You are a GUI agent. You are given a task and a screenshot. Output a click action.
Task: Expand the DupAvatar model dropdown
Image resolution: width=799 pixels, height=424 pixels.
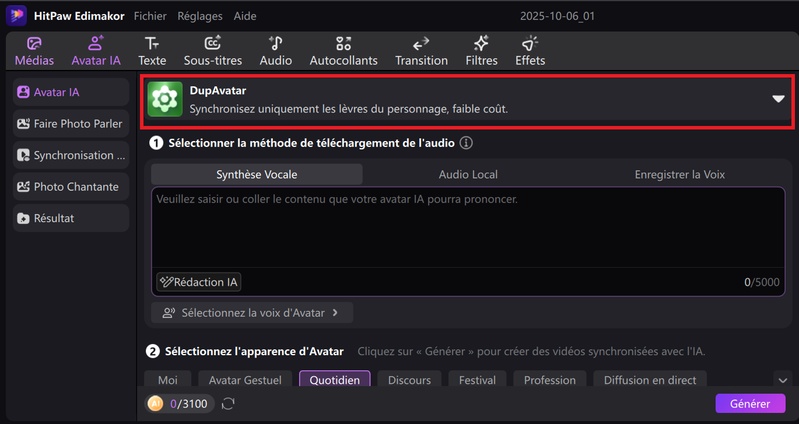778,99
